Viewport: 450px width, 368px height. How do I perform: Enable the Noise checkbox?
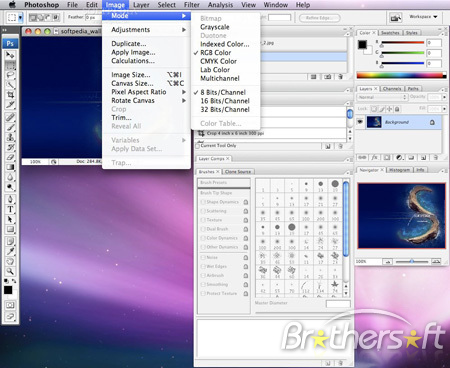pos(203,258)
